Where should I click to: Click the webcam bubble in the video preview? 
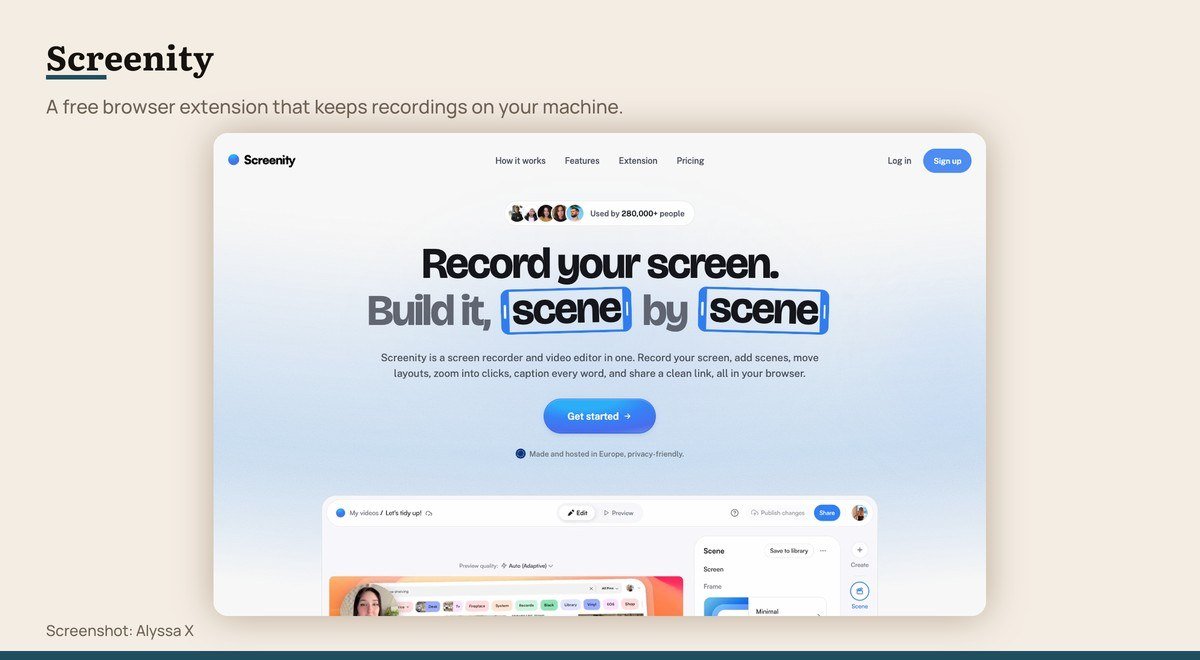(x=368, y=600)
